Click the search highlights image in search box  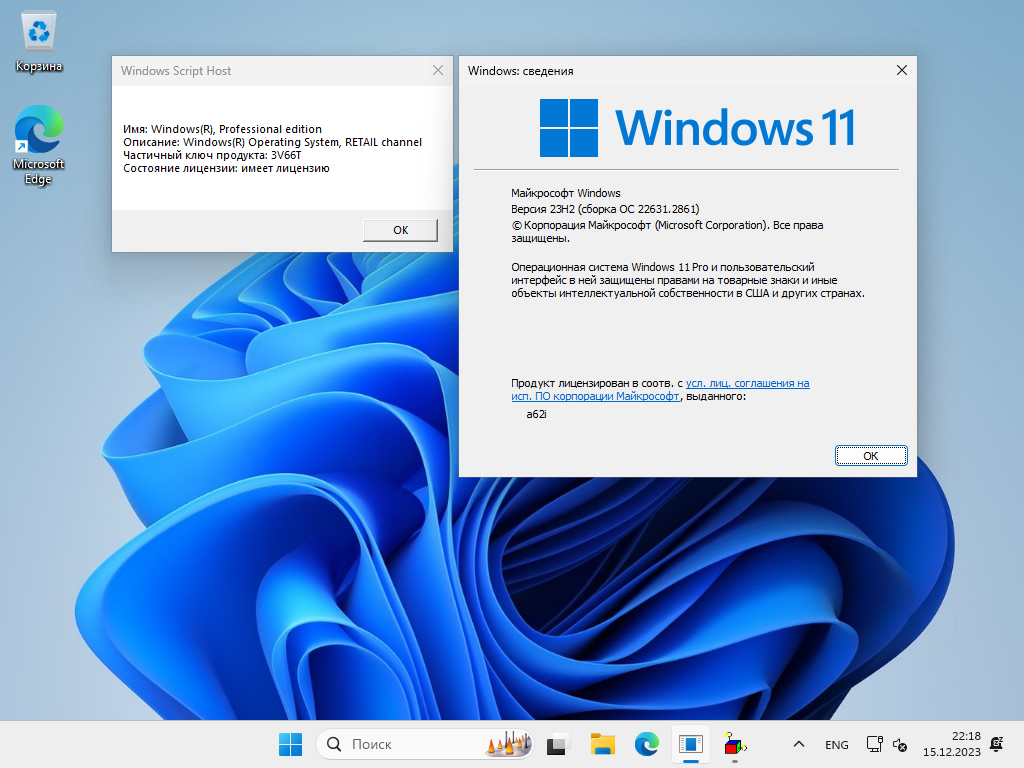(x=508, y=743)
